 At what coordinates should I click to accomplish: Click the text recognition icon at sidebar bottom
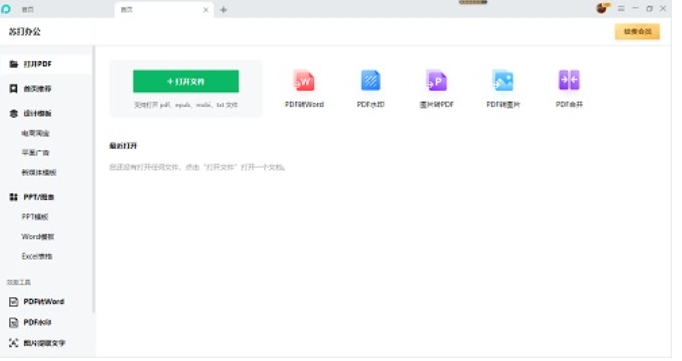point(13,343)
